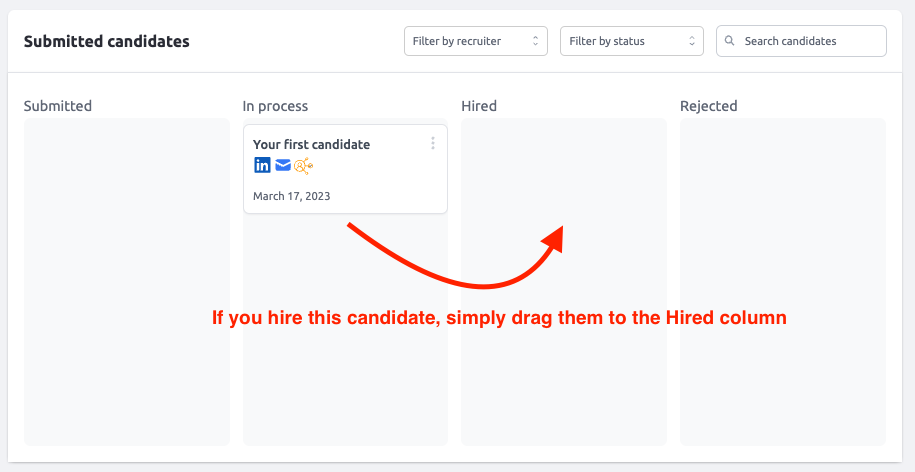Expand the Filter by status dropdown
This screenshot has width=915, height=472.
coord(631,41)
